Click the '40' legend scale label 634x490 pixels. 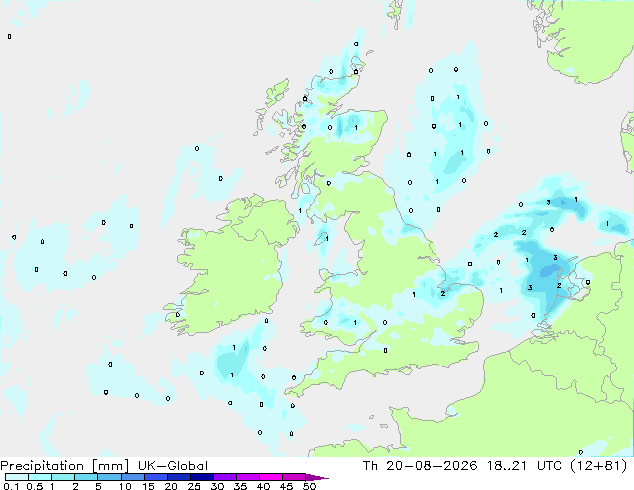tap(263, 486)
